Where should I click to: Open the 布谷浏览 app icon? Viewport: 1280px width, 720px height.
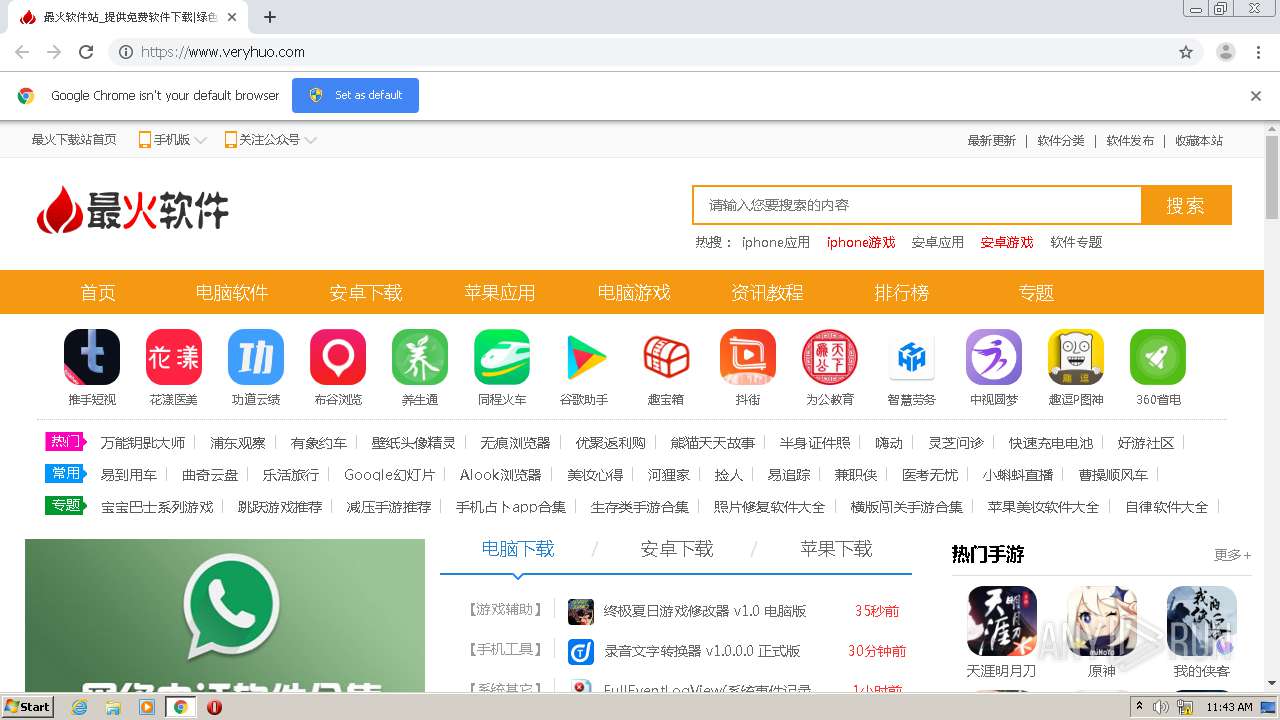[338, 357]
